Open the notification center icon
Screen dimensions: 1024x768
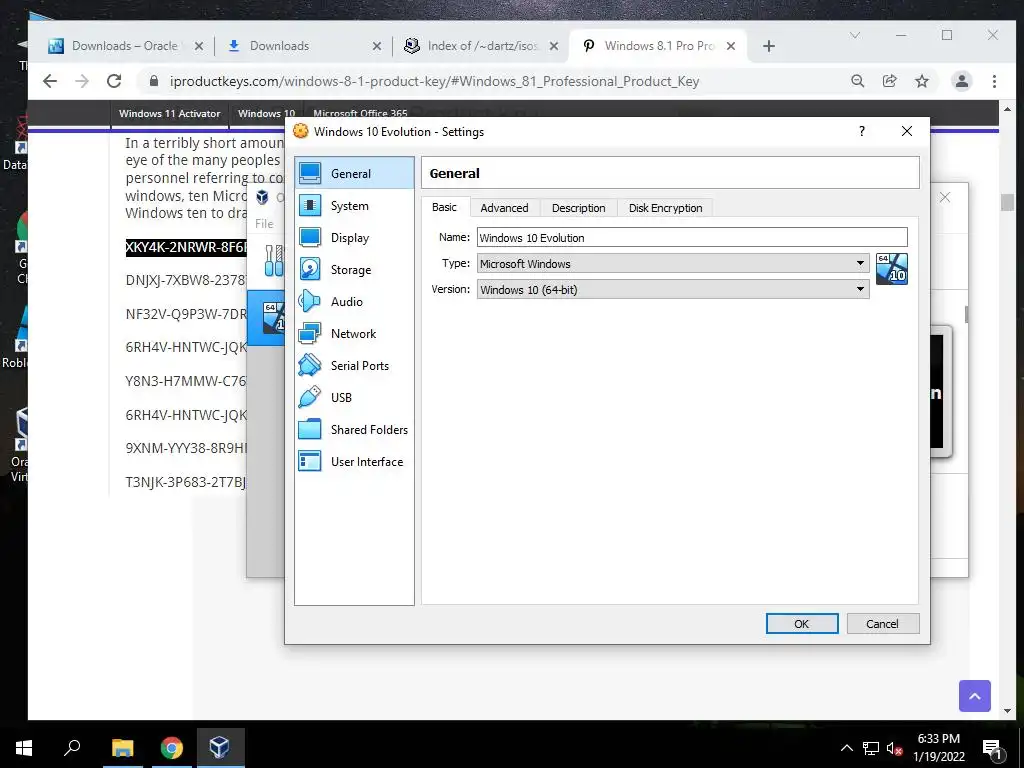click(x=993, y=749)
